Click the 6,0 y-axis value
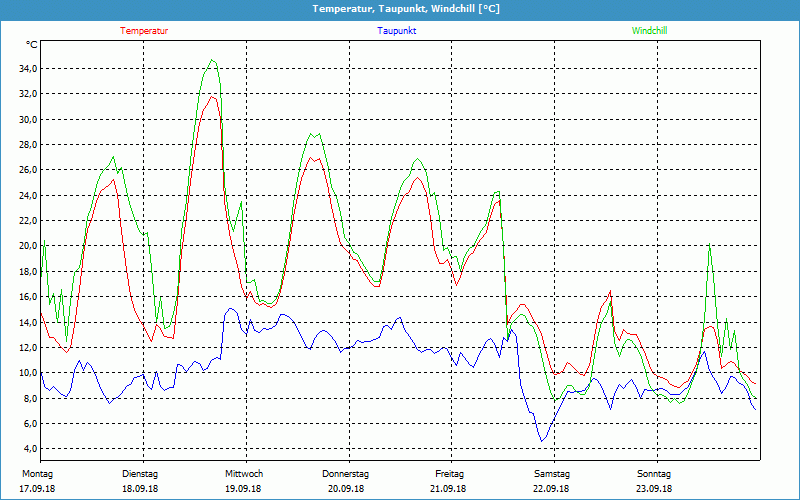The image size is (800, 500). (31, 423)
